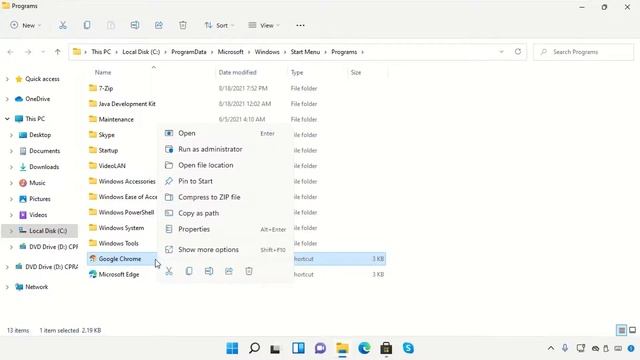Screen dimensions: 640x360
Task: Open Microsoft Store on taskbar
Action: 386,348
